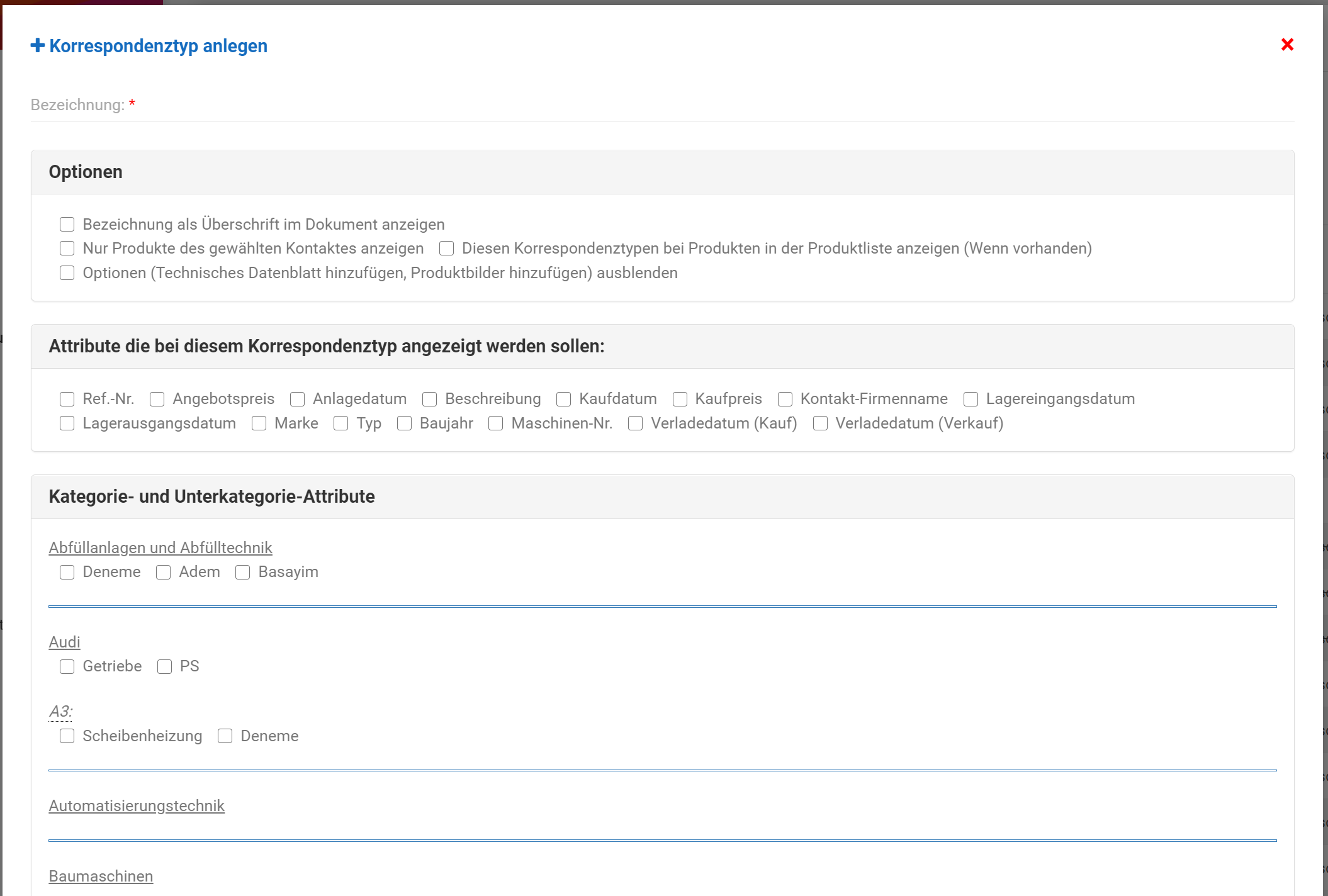This screenshot has width=1328, height=896.
Task: Select the Beschreibung attribute checkbox
Action: pyautogui.click(x=430, y=400)
